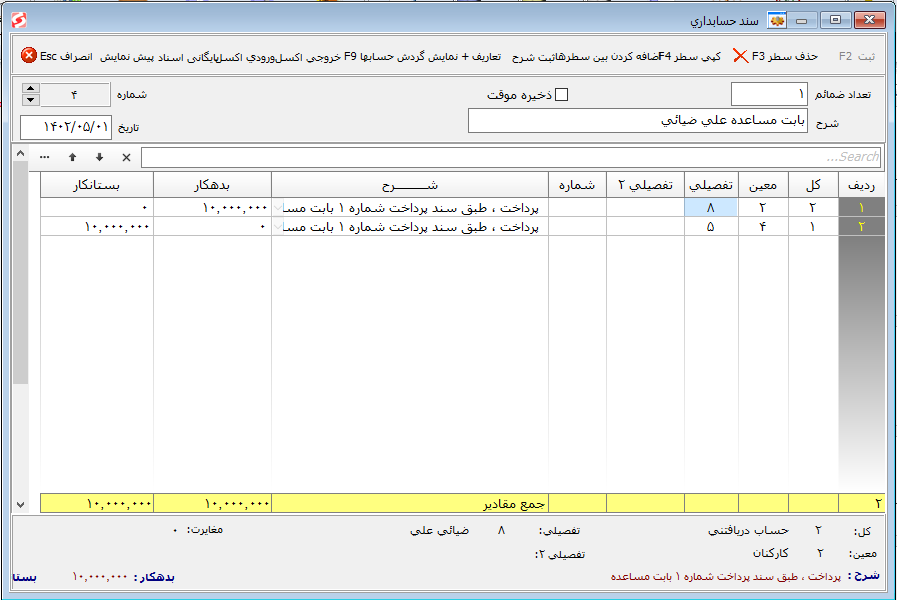
Task: Click the vertical scrollbar down arrow
Action: point(21,504)
